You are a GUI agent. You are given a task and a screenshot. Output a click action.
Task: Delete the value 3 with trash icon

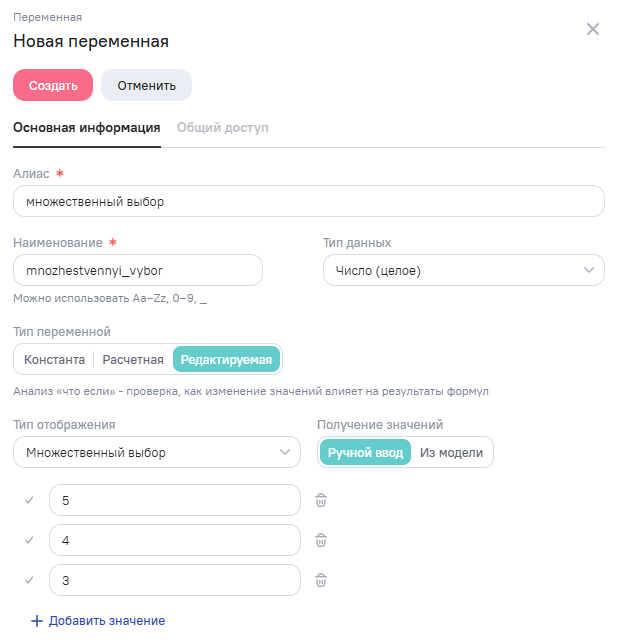(x=321, y=580)
